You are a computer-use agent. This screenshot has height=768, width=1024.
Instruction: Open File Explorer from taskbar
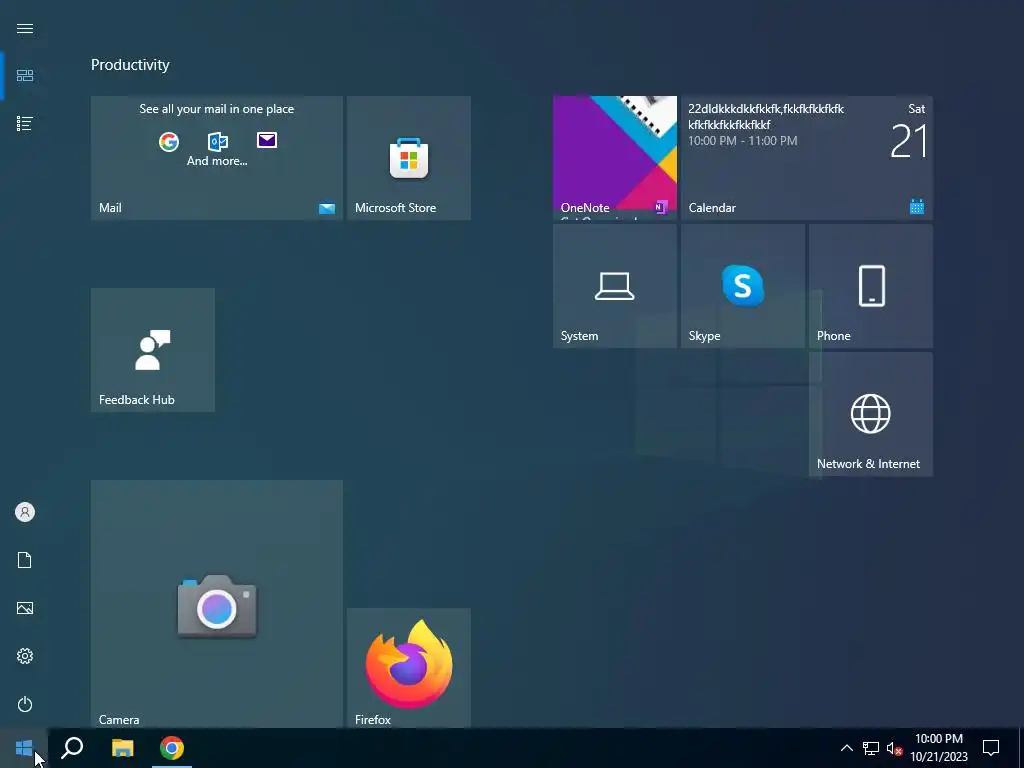coord(122,748)
